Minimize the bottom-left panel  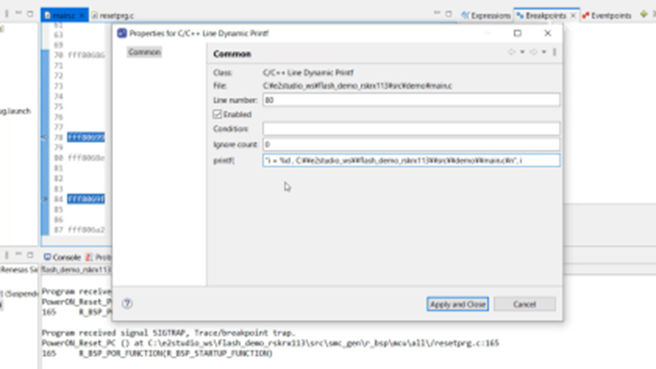(18, 254)
